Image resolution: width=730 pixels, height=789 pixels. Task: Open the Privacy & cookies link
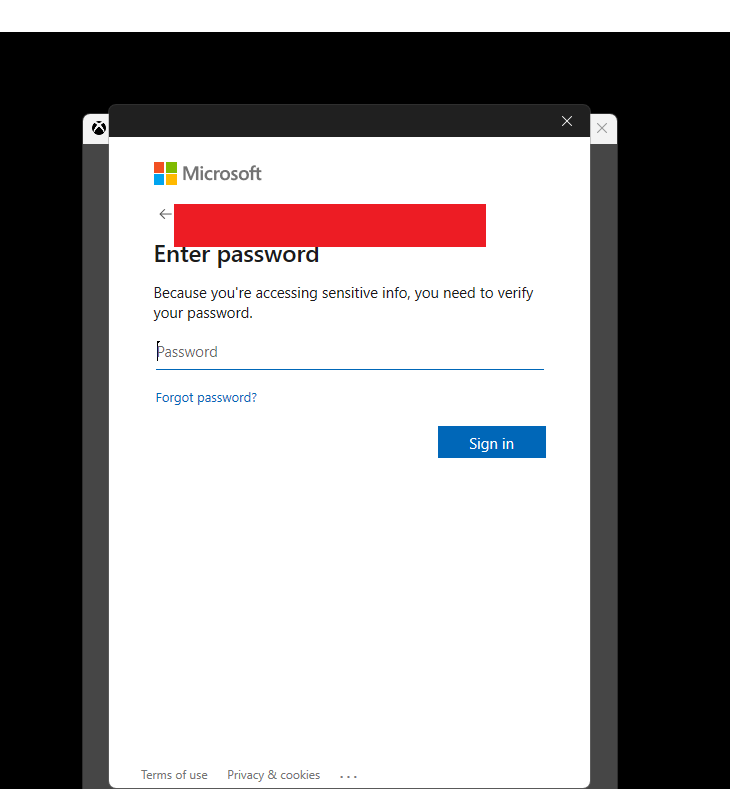(x=273, y=775)
